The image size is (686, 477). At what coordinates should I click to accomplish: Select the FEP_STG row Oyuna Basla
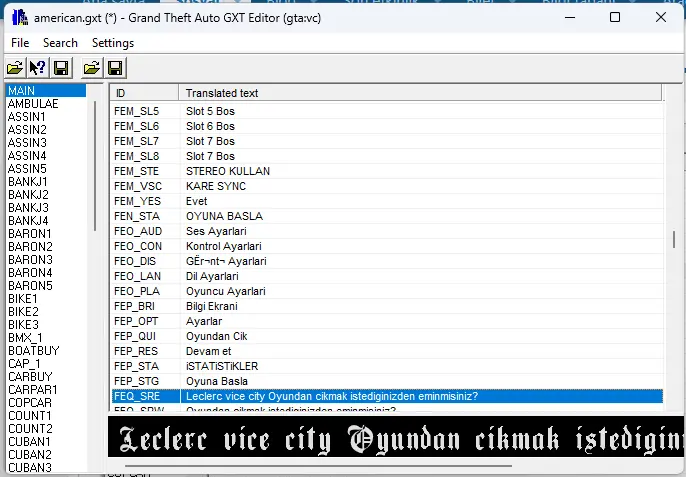[x=387, y=381]
